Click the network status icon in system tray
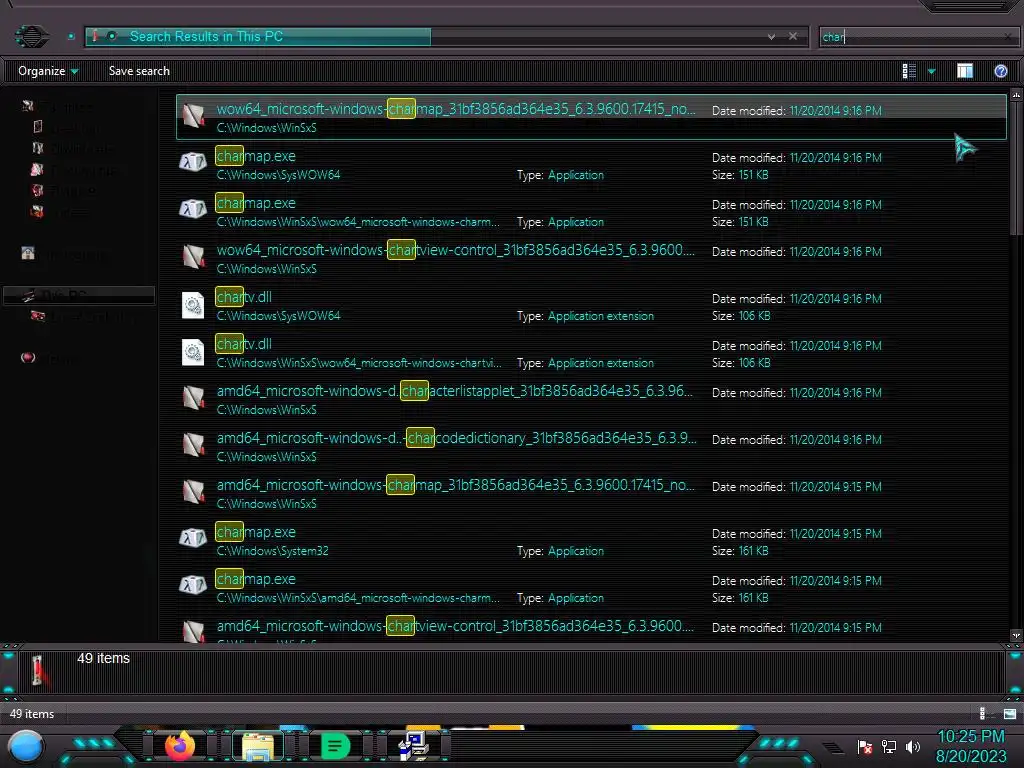The image size is (1024, 768). click(x=889, y=746)
